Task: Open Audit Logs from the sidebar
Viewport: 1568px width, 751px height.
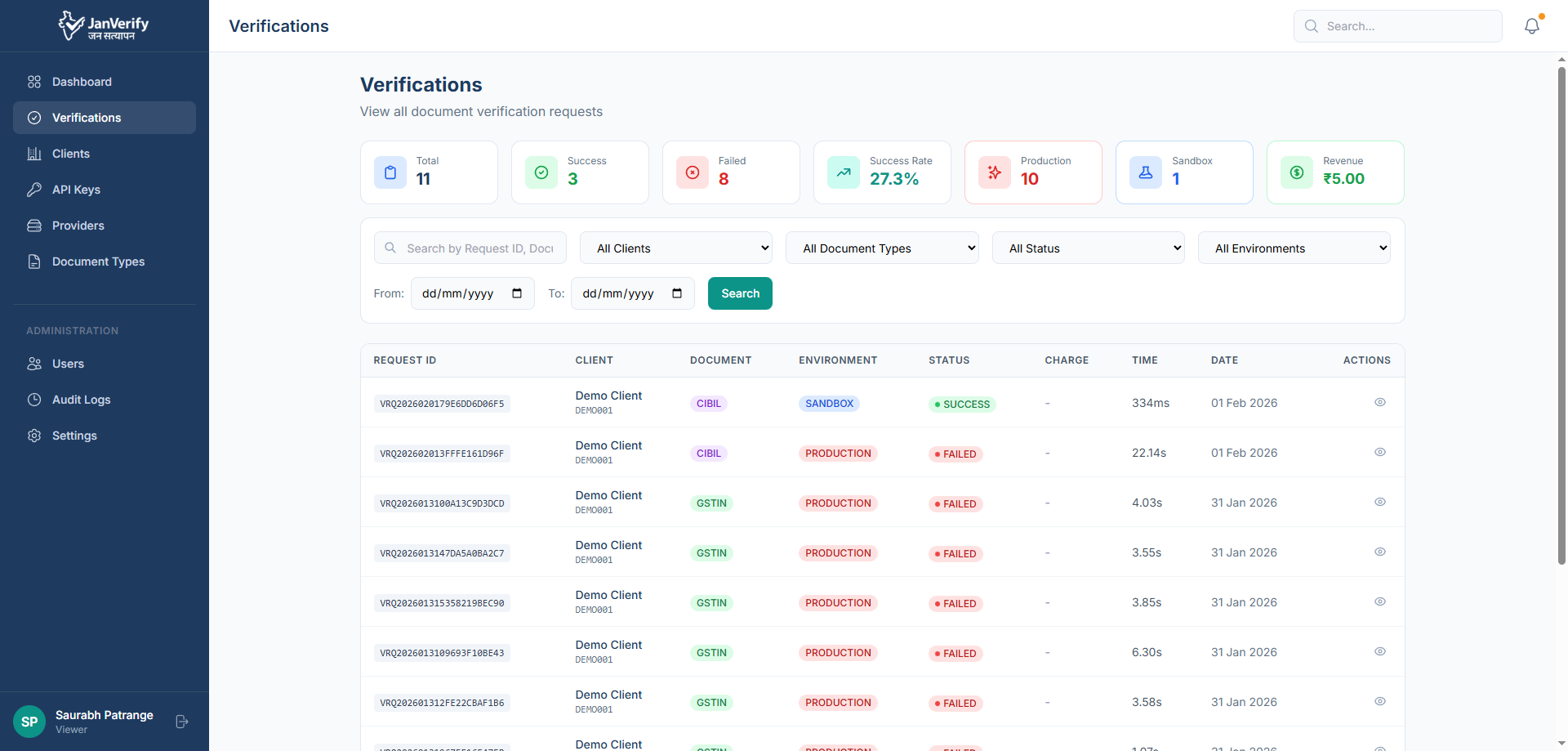Action: 81,400
